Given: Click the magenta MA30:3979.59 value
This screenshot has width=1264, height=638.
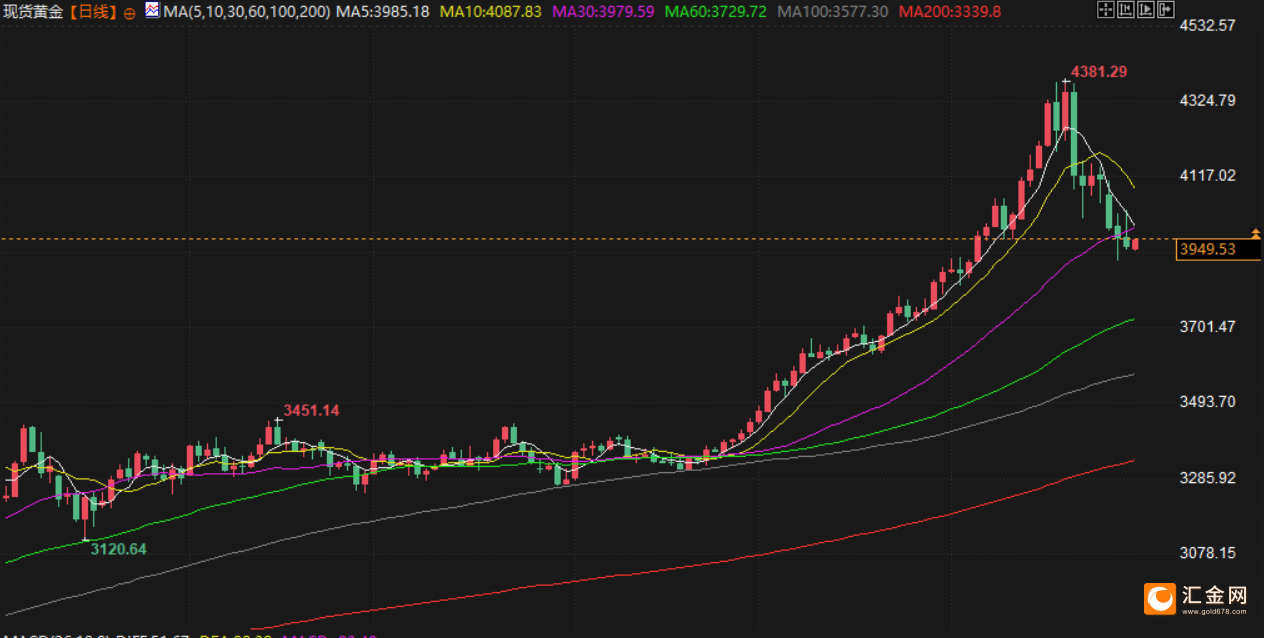Looking at the screenshot, I should [603, 12].
